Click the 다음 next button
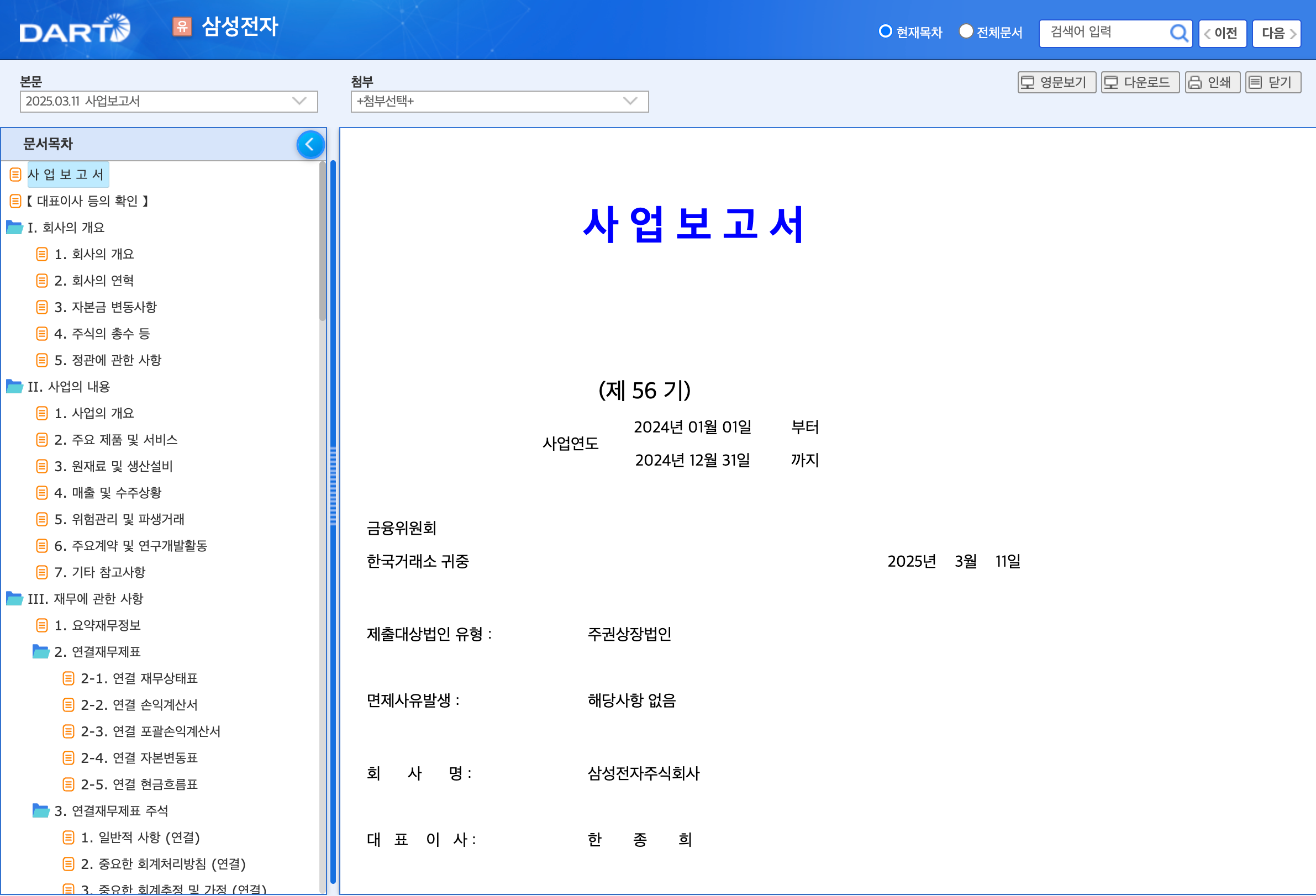The height and width of the screenshot is (896, 1316). click(x=1276, y=33)
